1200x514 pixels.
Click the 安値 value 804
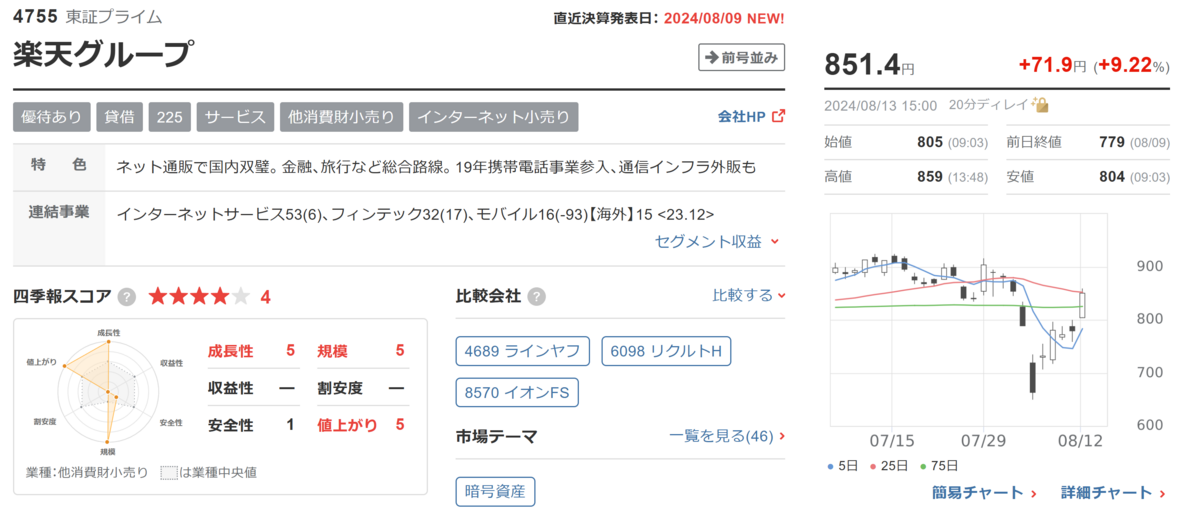tap(1112, 176)
